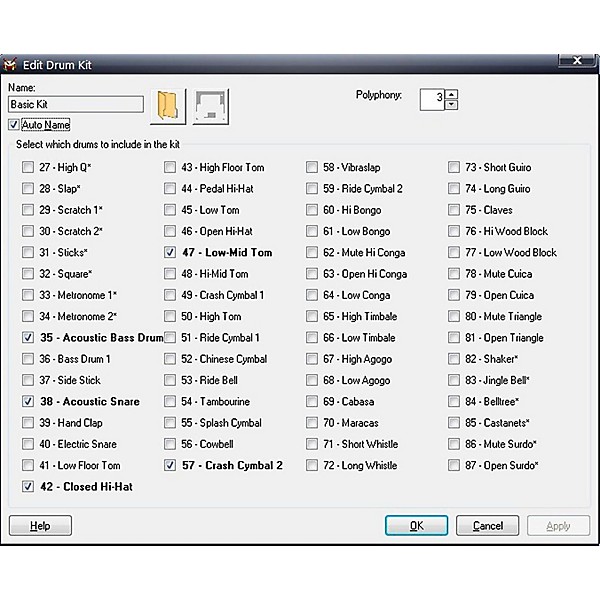Click the 67 - High Agogo label
The height and width of the screenshot is (600, 600).
pos(357,359)
